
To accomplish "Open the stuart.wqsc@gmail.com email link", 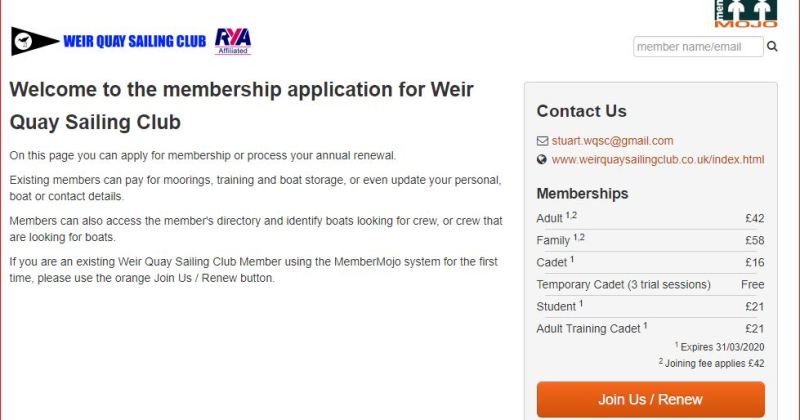I will tap(612, 141).
